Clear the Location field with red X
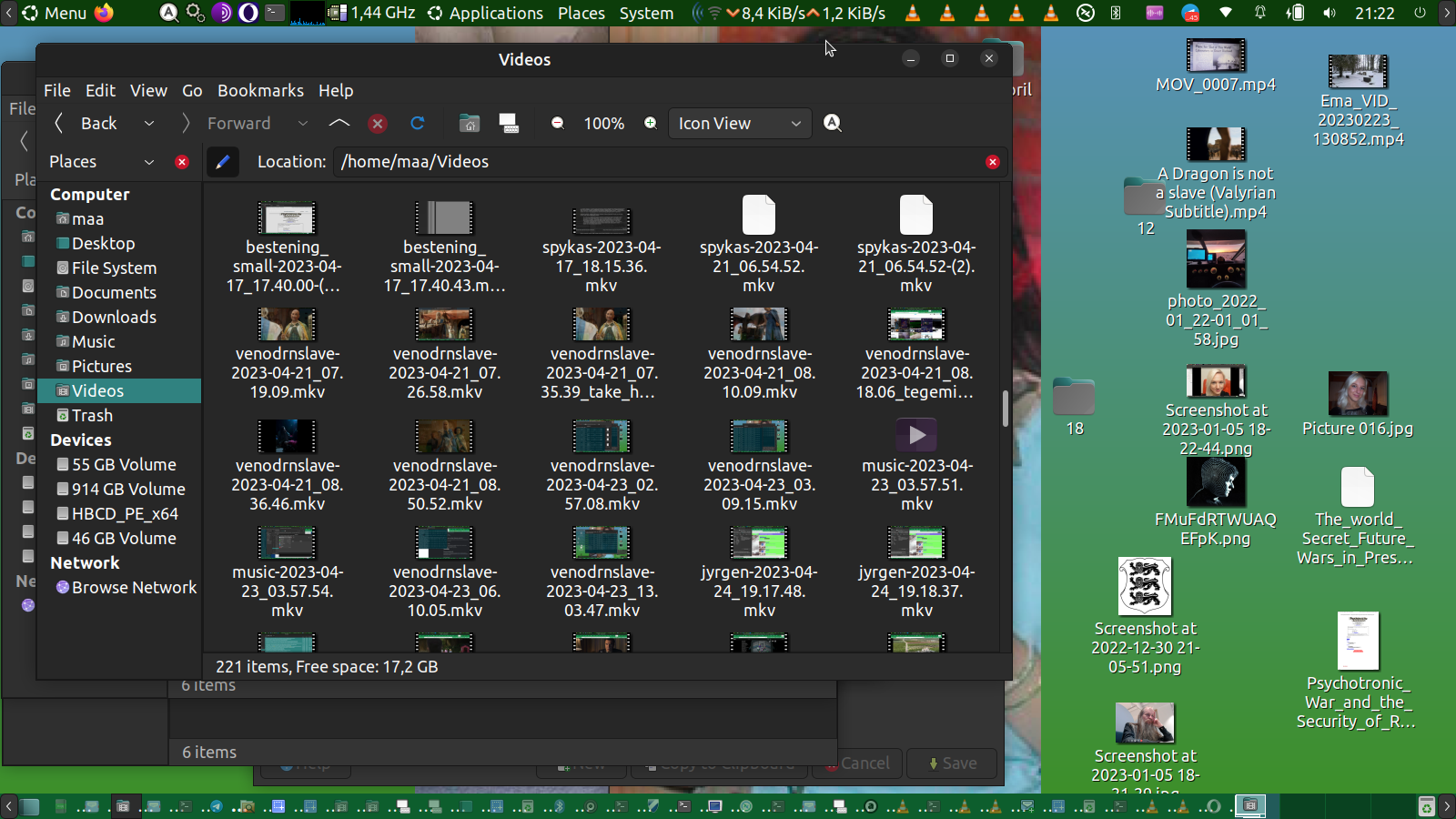 [993, 162]
